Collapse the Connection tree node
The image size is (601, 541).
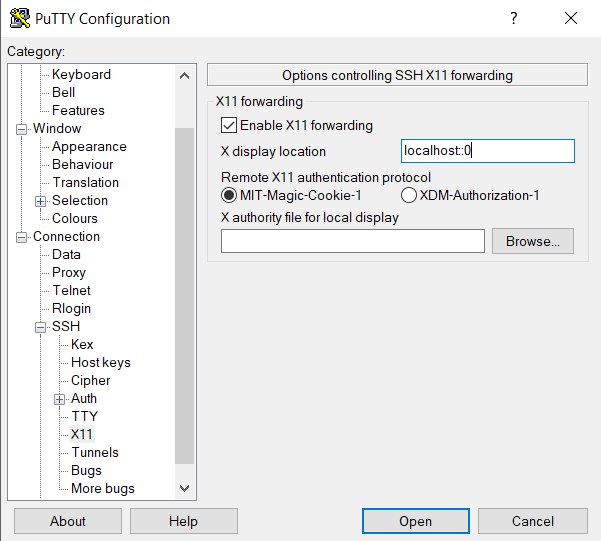pos(22,237)
